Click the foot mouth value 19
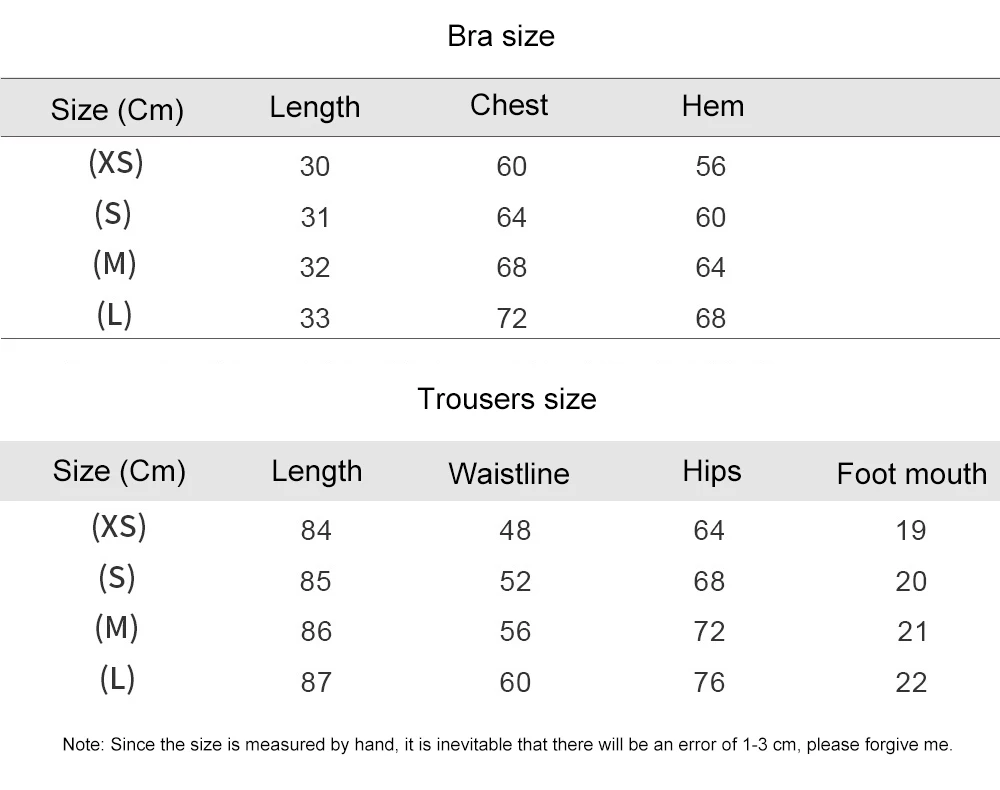This screenshot has height=790, width=1000. coord(911,530)
